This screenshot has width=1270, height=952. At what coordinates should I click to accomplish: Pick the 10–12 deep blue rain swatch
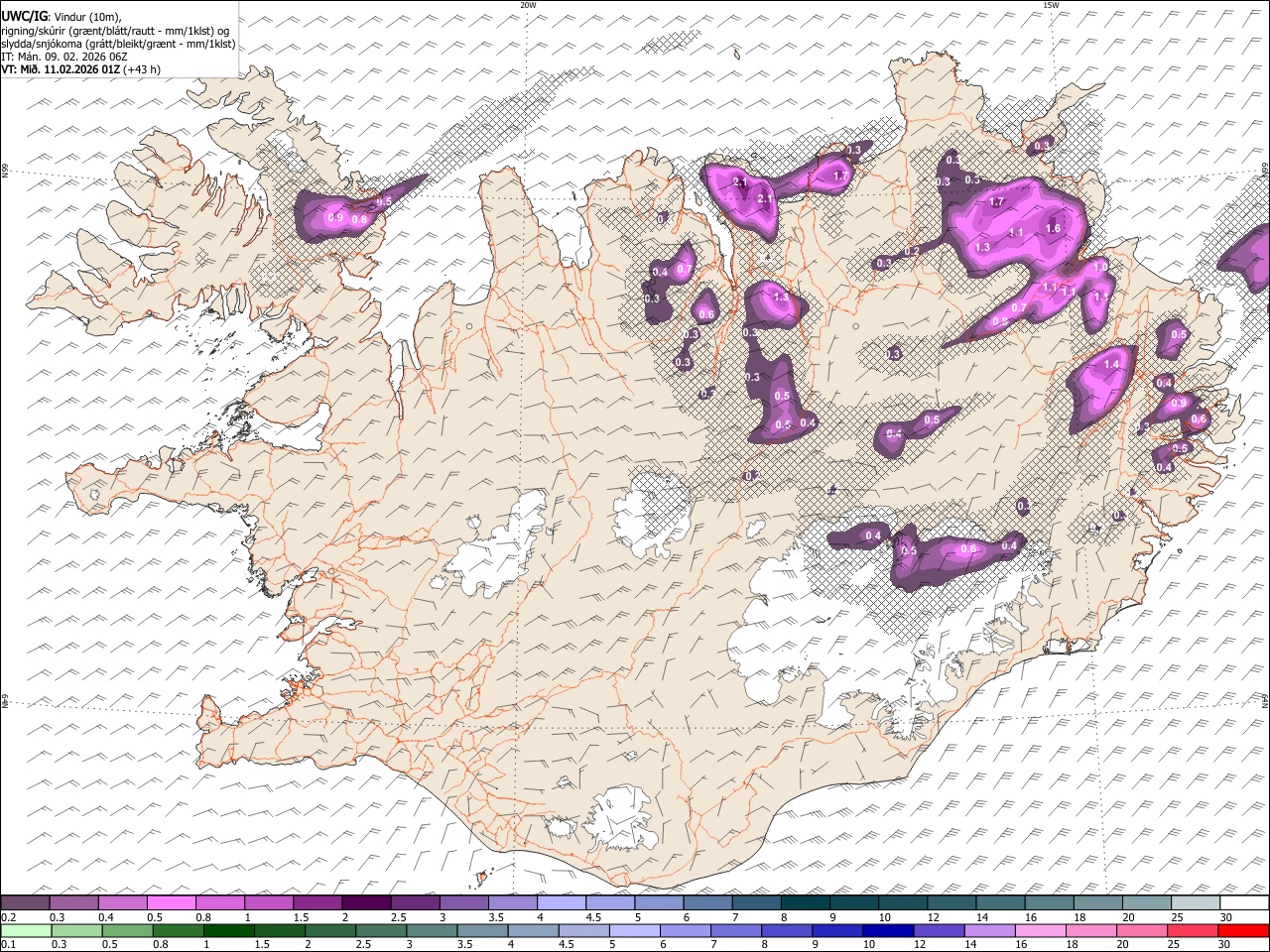tap(888, 930)
